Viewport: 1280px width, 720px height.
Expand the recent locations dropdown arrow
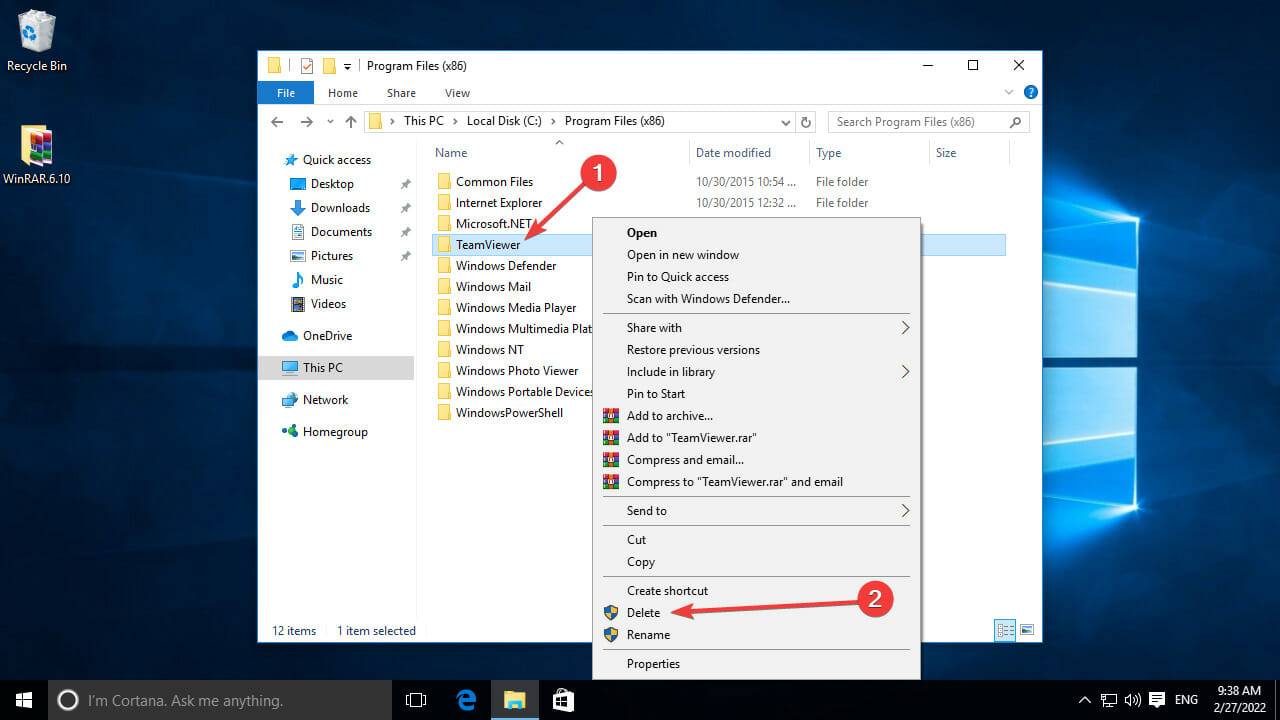330,121
